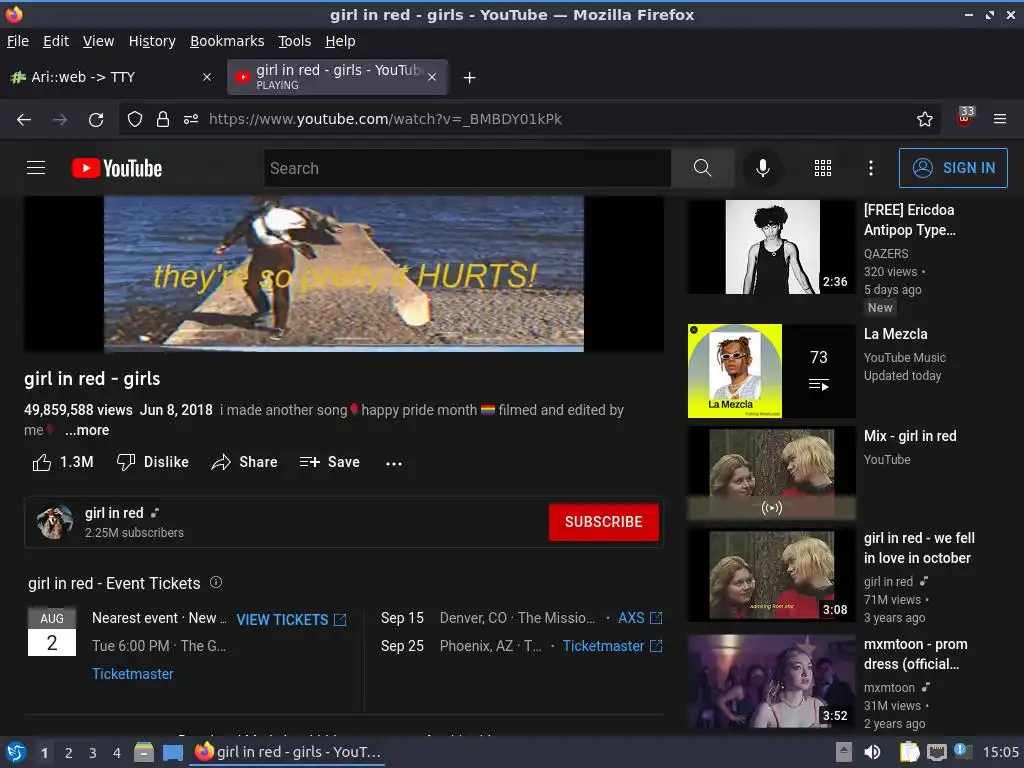1024x768 pixels.
Task: Reload the page
Action: coord(96,120)
